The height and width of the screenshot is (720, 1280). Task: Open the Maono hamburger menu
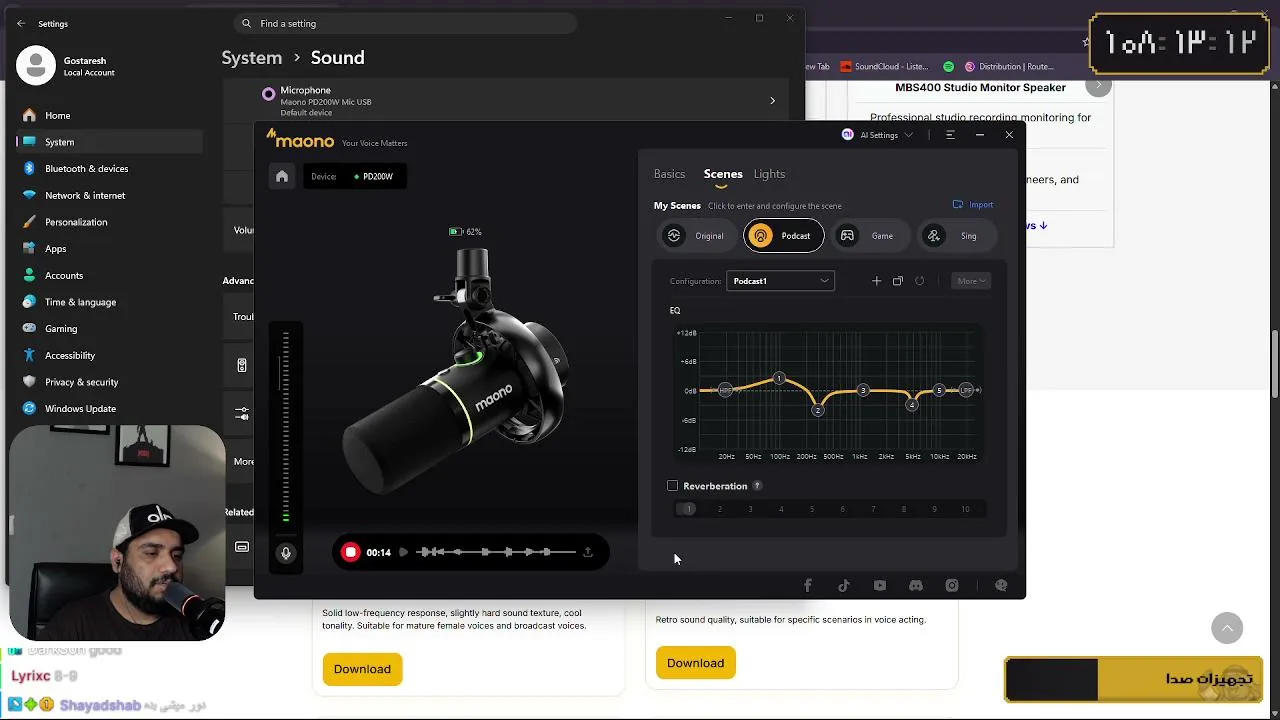(950, 135)
